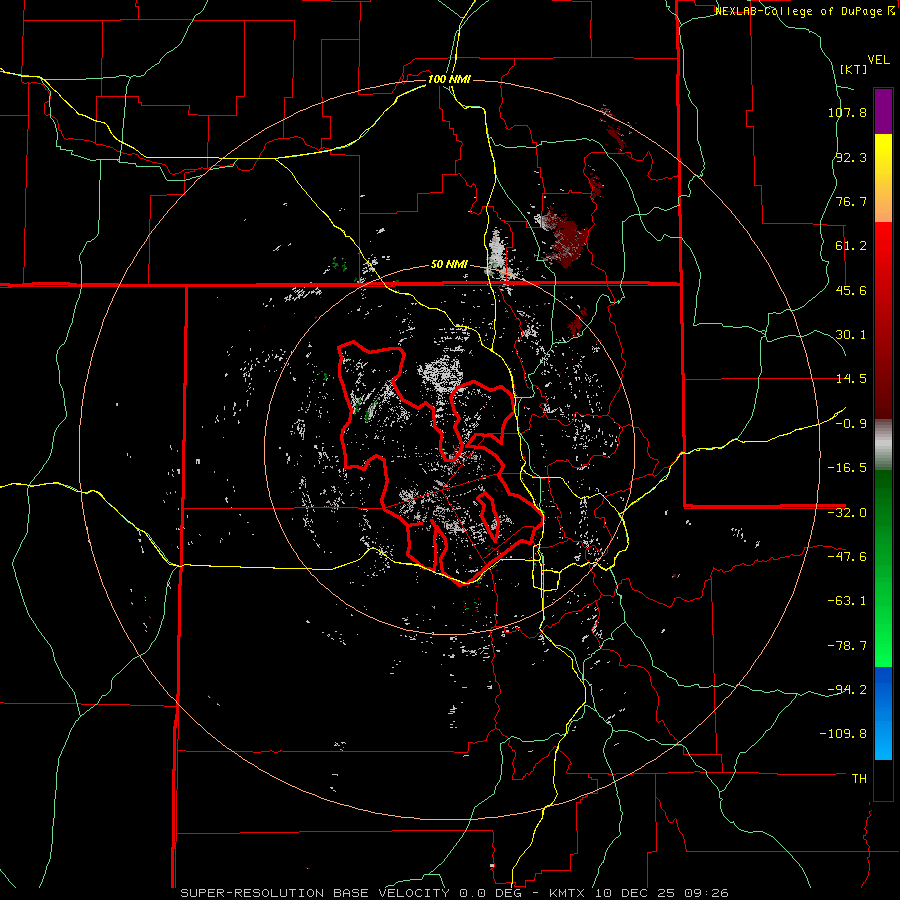Image resolution: width=900 pixels, height=900 pixels.
Task: Select the 92.3 legend value
Action: [x=851, y=157]
